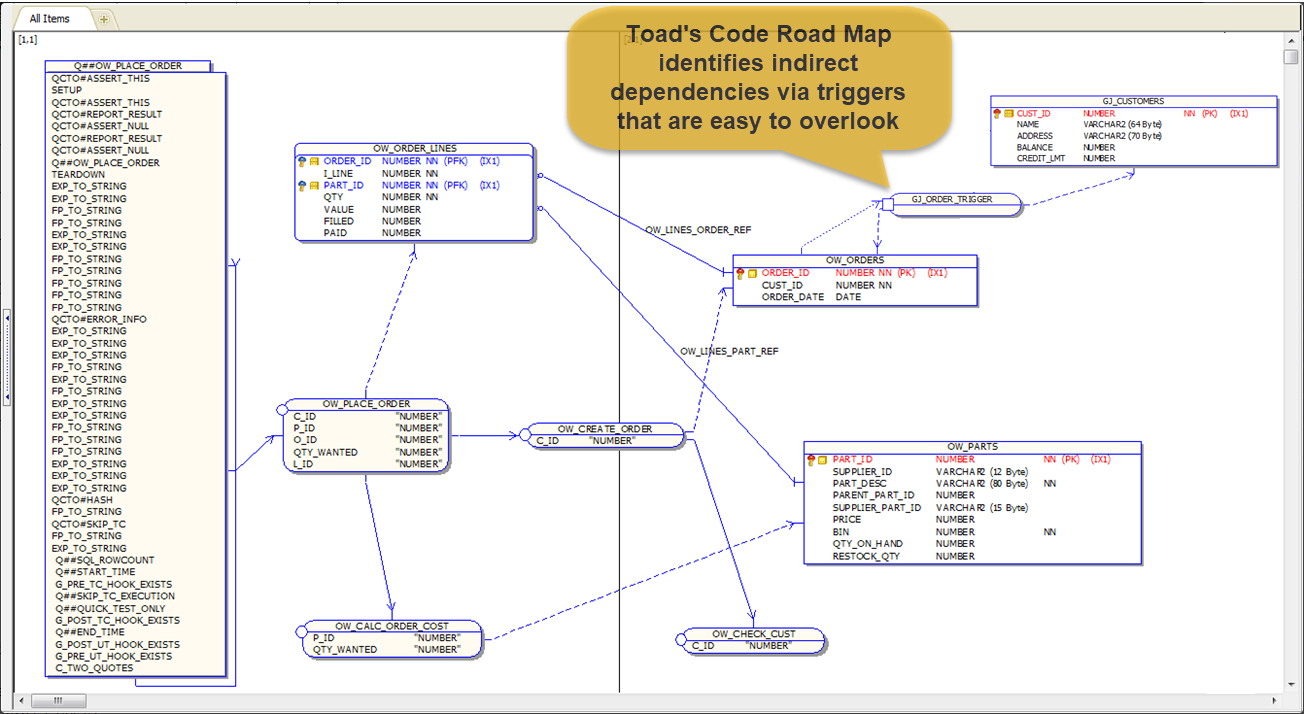Viewport: 1304px width, 714px height.
Task: Select the Q##SKIP_TC_EXECUTION entry
Action: click(115, 596)
